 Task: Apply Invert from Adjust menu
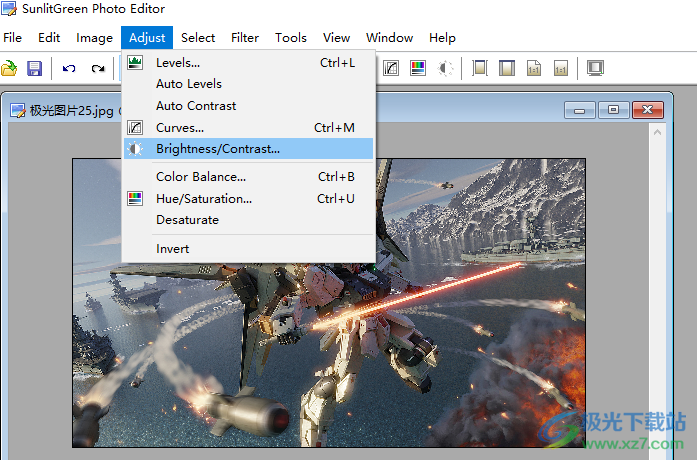[x=248, y=249]
